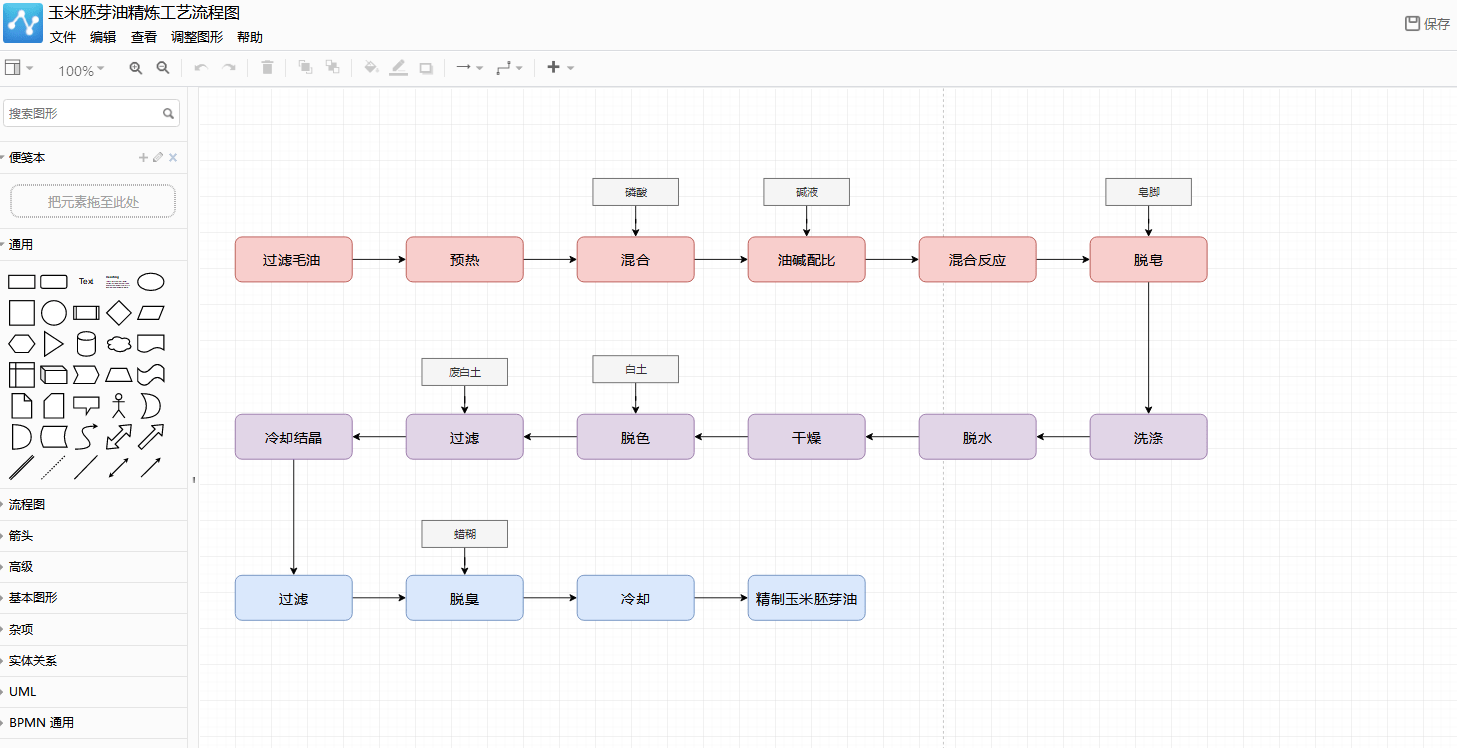Expand the 杂项 shape category
1457x748 pixels.
[x=93, y=629]
